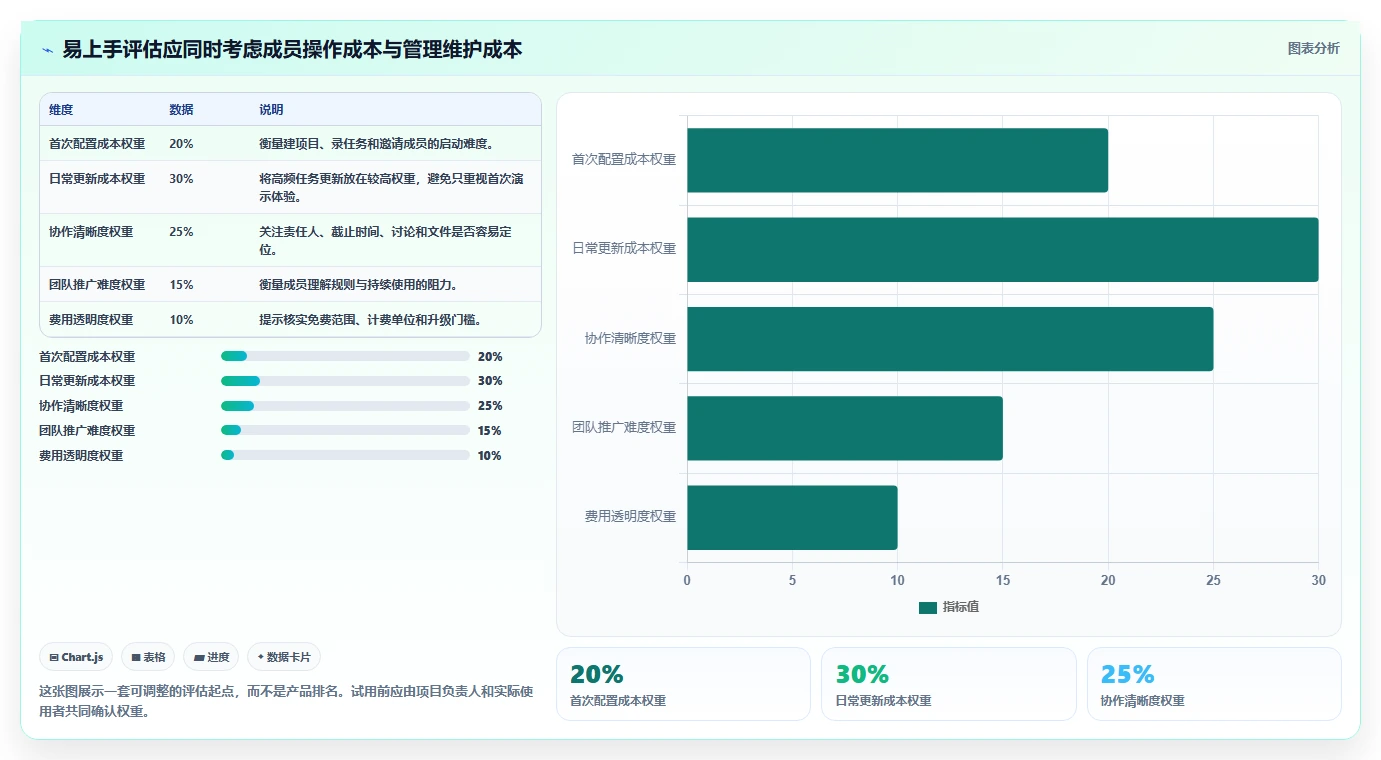Click the x-axis tick labeled 30
This screenshot has height=760, width=1381.
(x=1318, y=580)
